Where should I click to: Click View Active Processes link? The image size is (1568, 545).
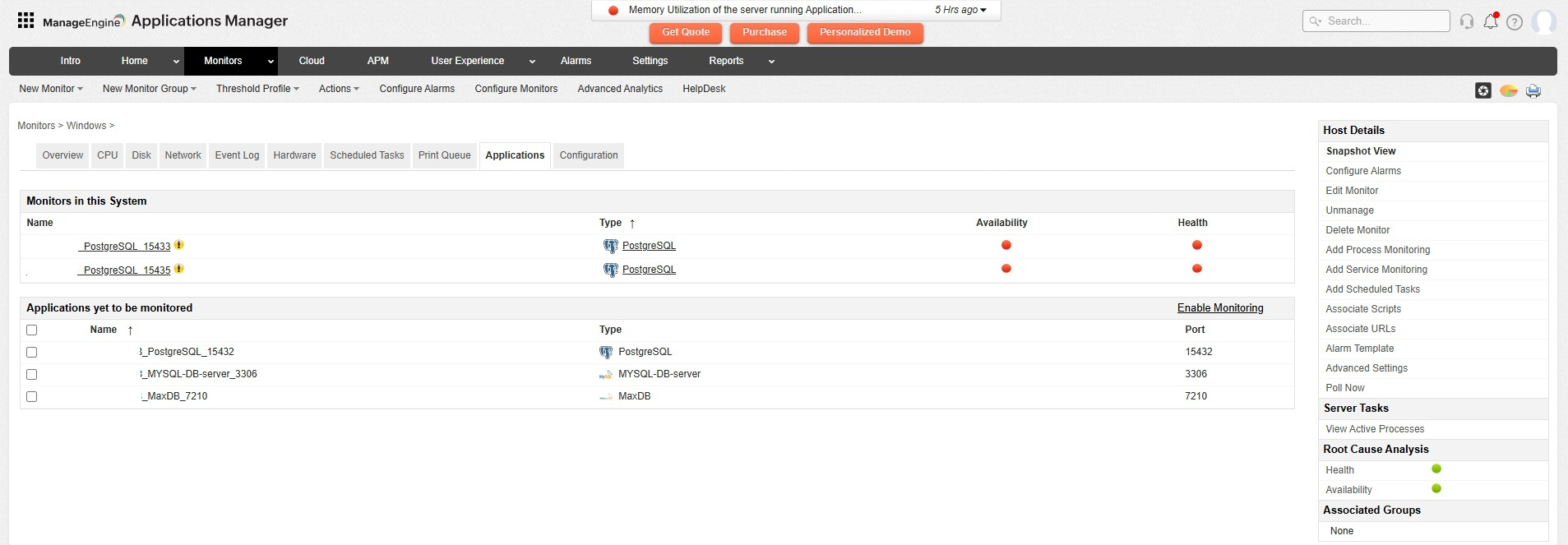(1375, 429)
